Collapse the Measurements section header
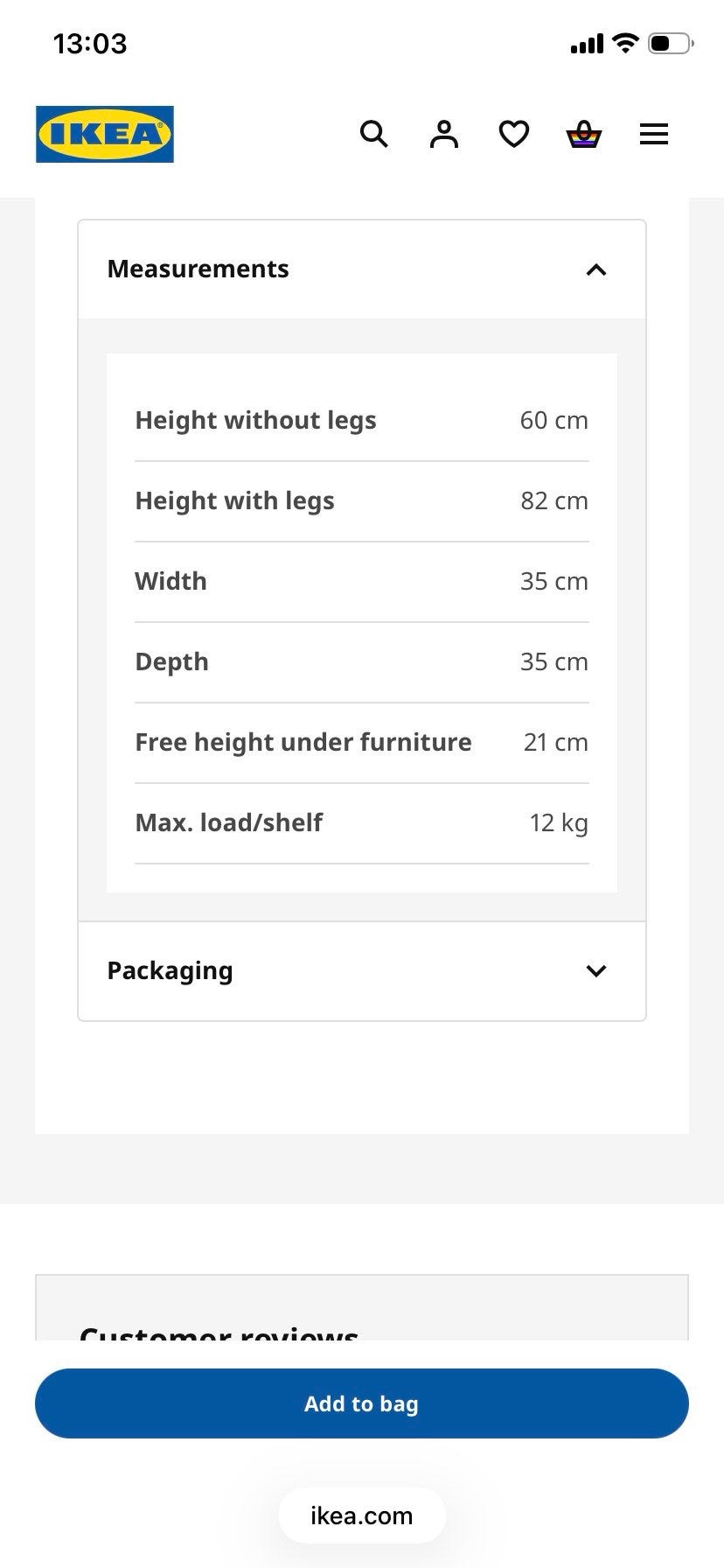This screenshot has height=1568, width=724. [x=362, y=269]
